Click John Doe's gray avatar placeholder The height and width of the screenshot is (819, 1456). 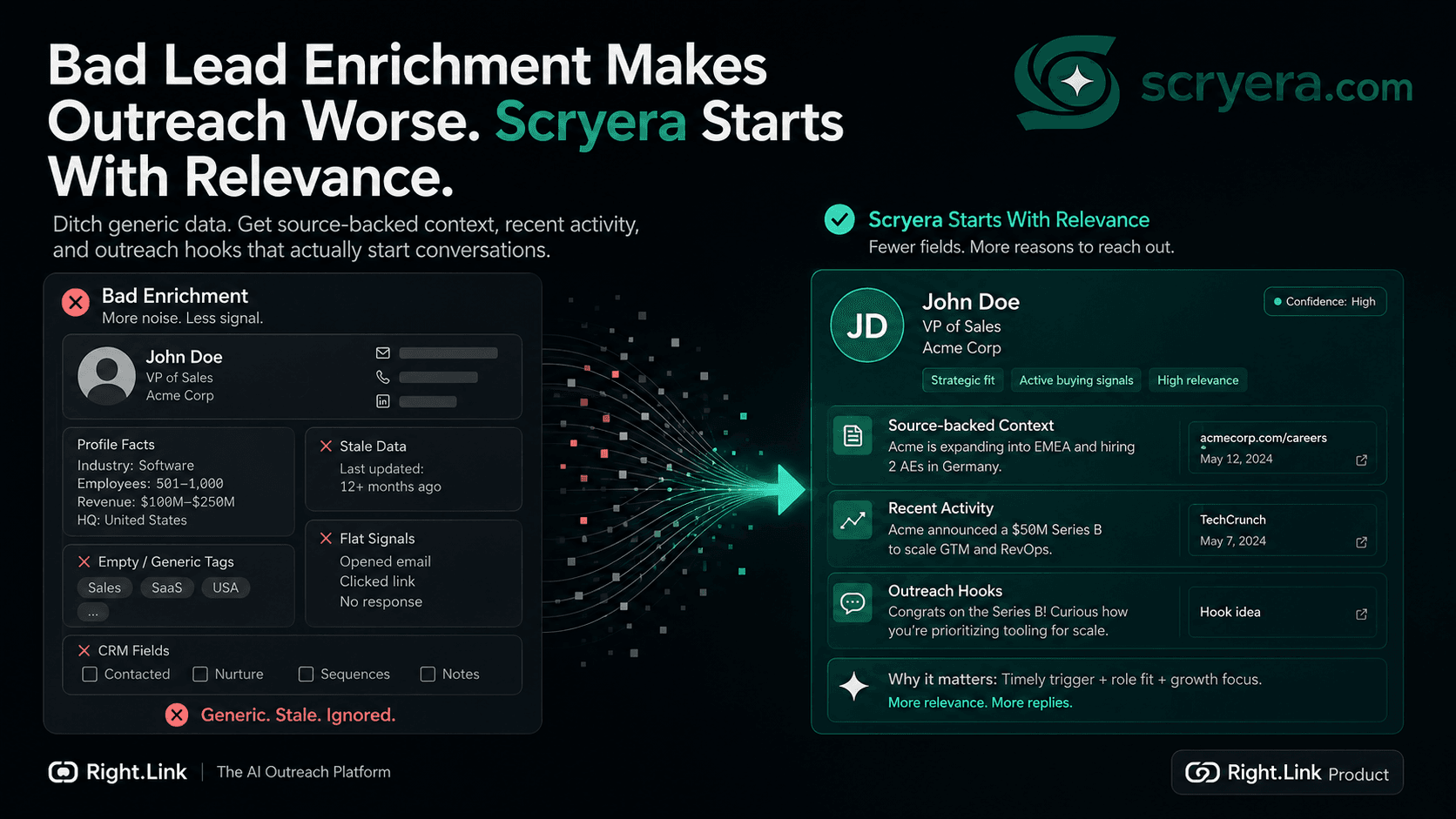click(x=106, y=376)
